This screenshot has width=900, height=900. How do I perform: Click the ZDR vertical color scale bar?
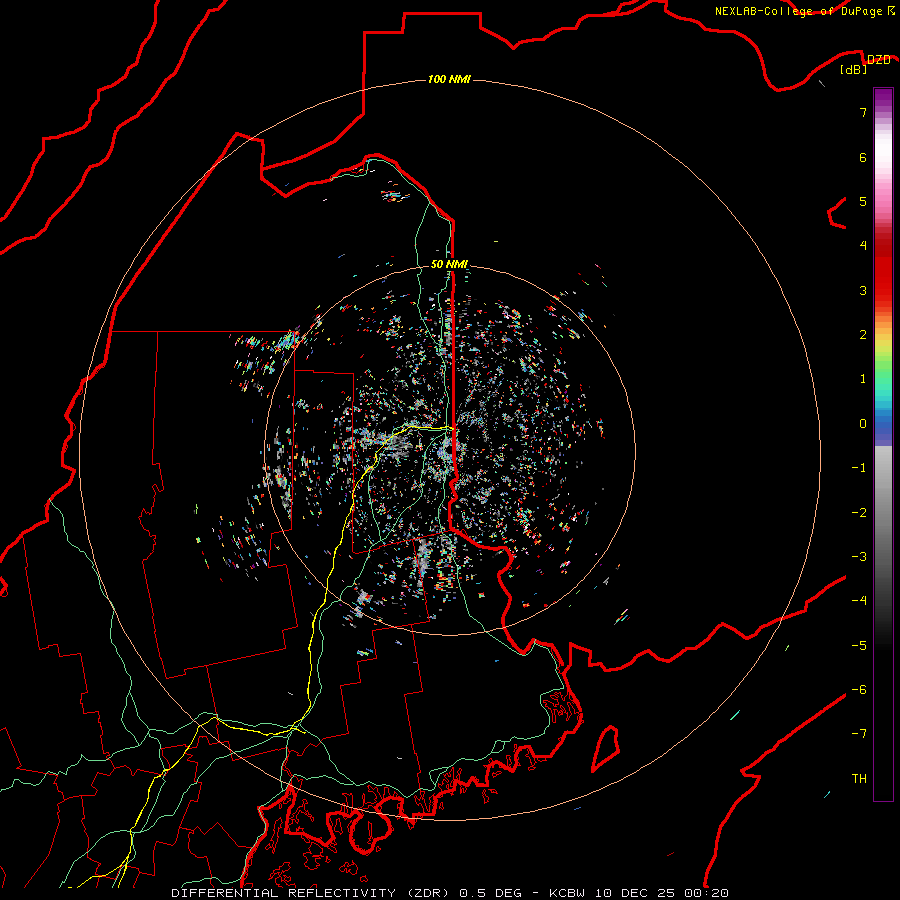pyautogui.click(x=883, y=444)
